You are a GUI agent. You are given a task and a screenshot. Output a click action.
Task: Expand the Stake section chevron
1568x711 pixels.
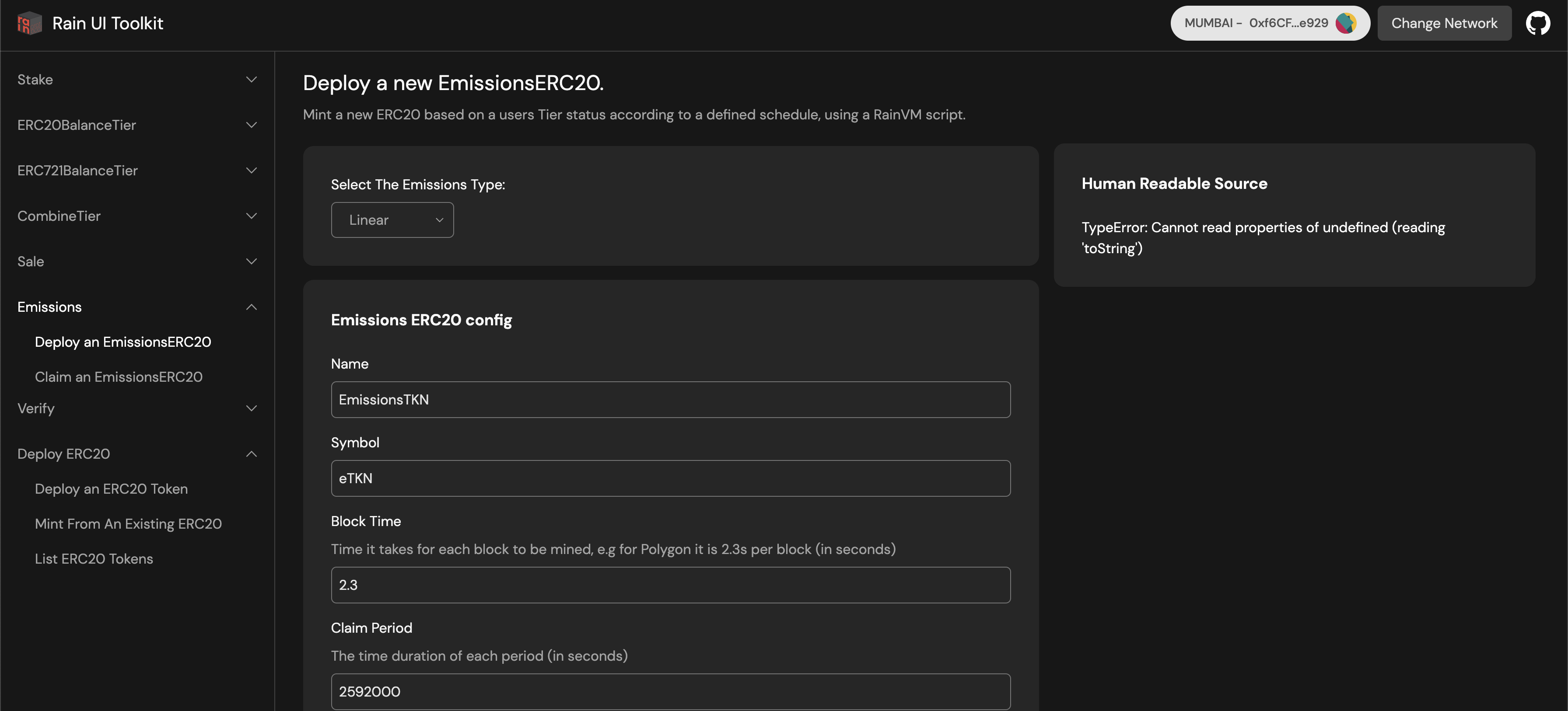coord(252,80)
